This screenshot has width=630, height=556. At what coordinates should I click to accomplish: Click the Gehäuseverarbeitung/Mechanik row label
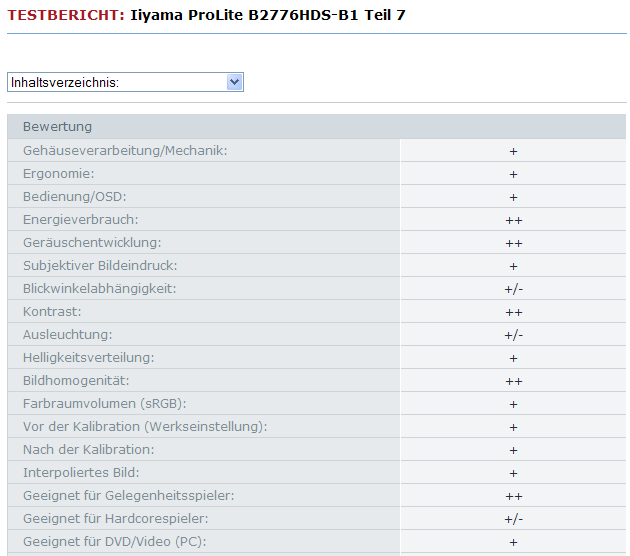[125, 151]
